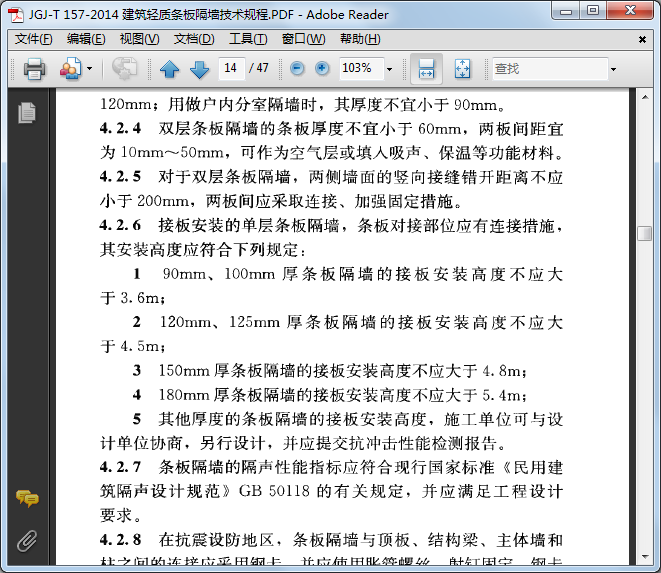Click the clause number 4.2.8

click(120, 540)
